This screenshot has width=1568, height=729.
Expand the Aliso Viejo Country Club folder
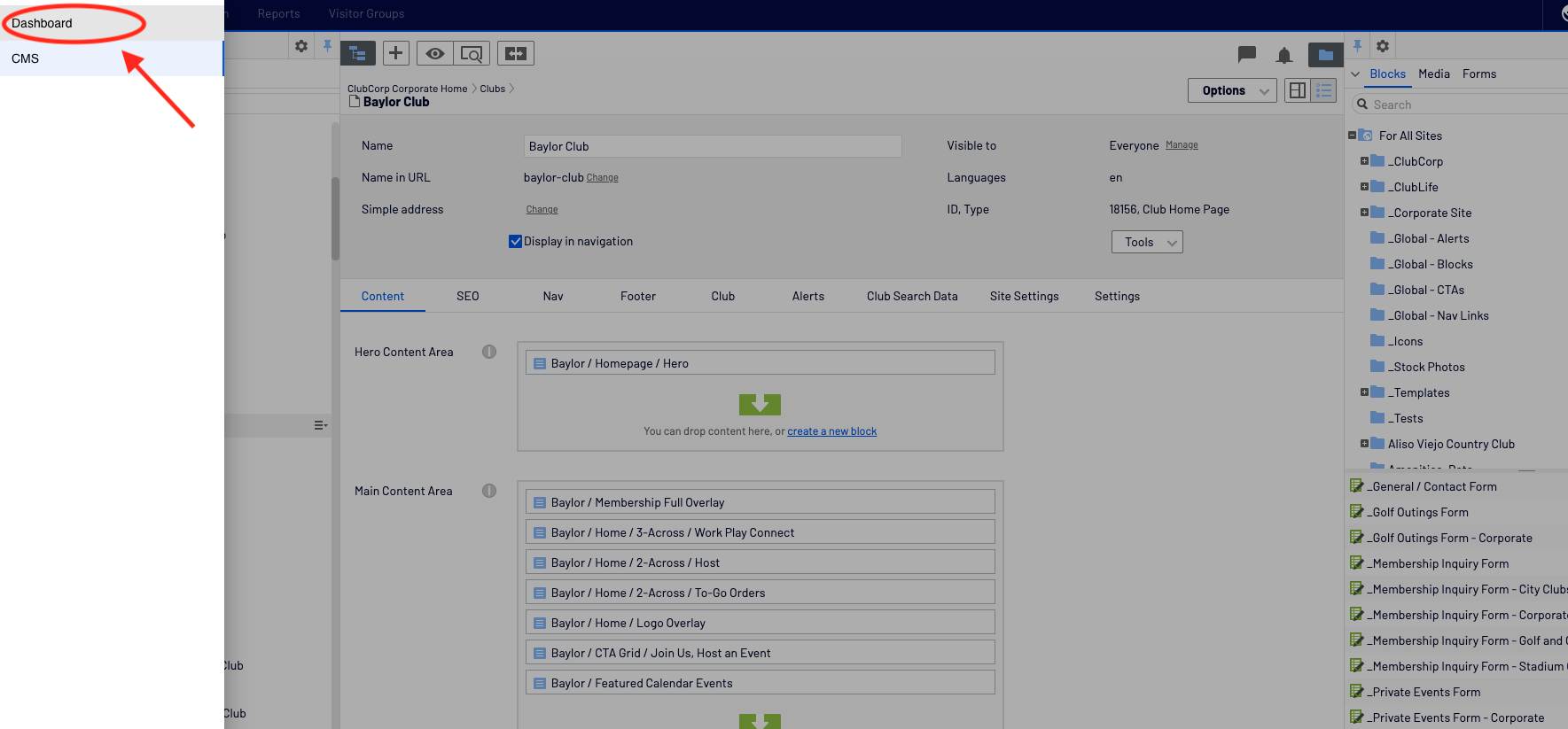pos(1364,444)
